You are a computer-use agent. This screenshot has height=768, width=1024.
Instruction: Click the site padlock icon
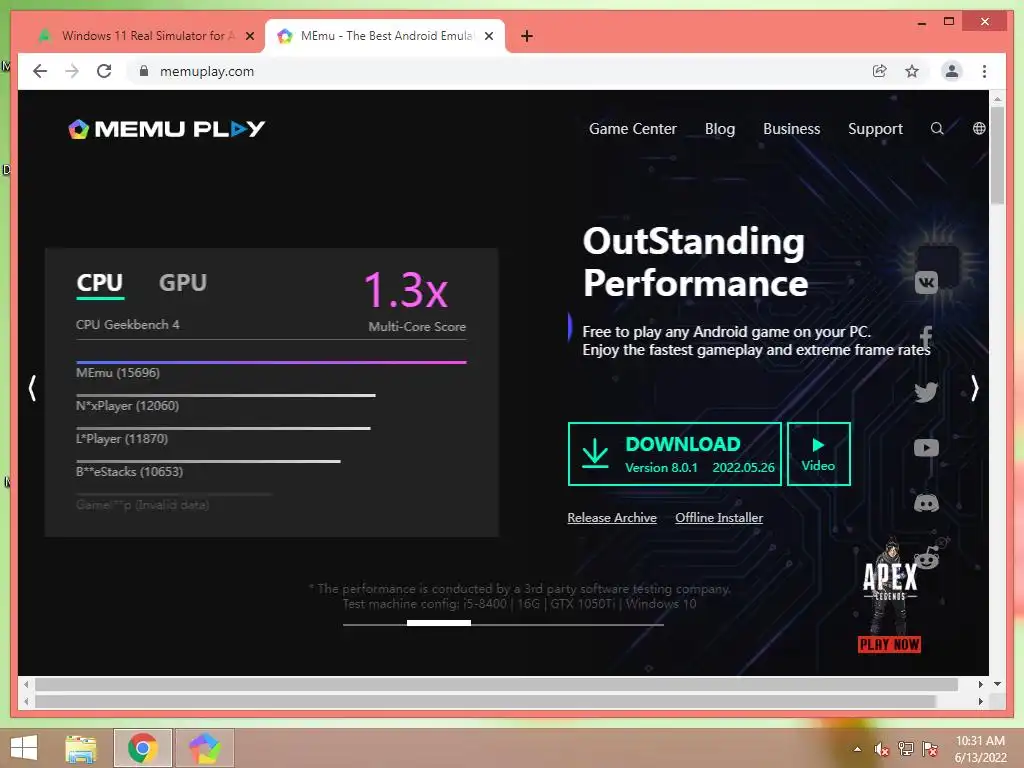point(144,71)
